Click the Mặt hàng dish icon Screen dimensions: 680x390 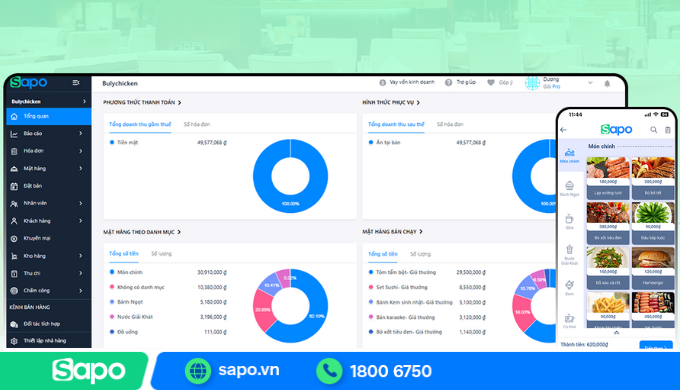(14, 168)
